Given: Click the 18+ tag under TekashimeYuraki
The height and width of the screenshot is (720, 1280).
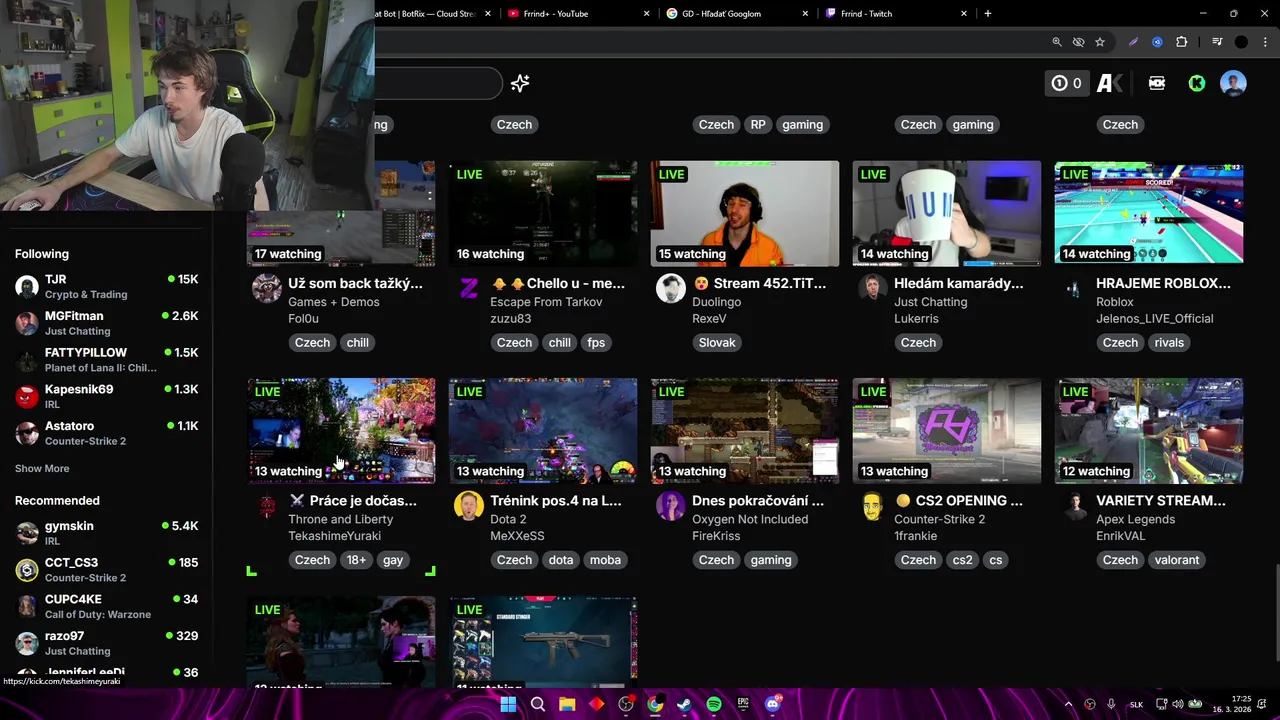Looking at the screenshot, I should (x=357, y=560).
